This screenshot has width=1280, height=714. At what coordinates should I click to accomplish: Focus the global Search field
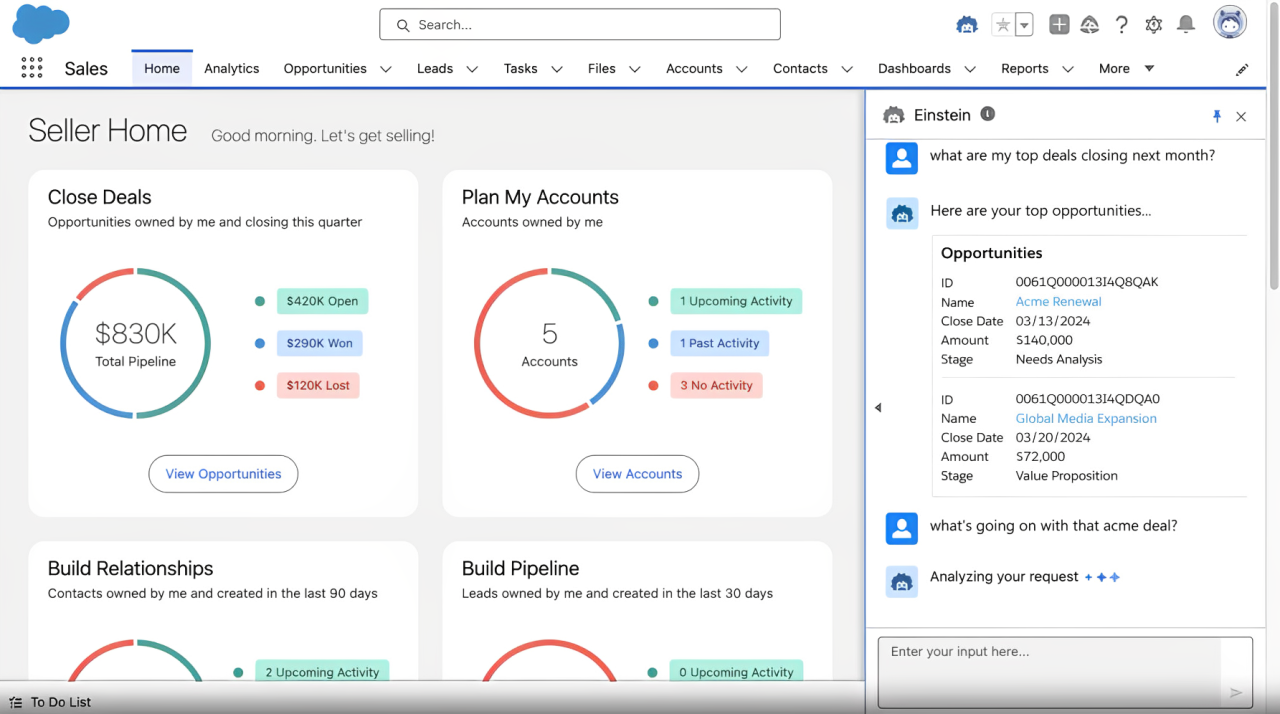pyautogui.click(x=580, y=24)
